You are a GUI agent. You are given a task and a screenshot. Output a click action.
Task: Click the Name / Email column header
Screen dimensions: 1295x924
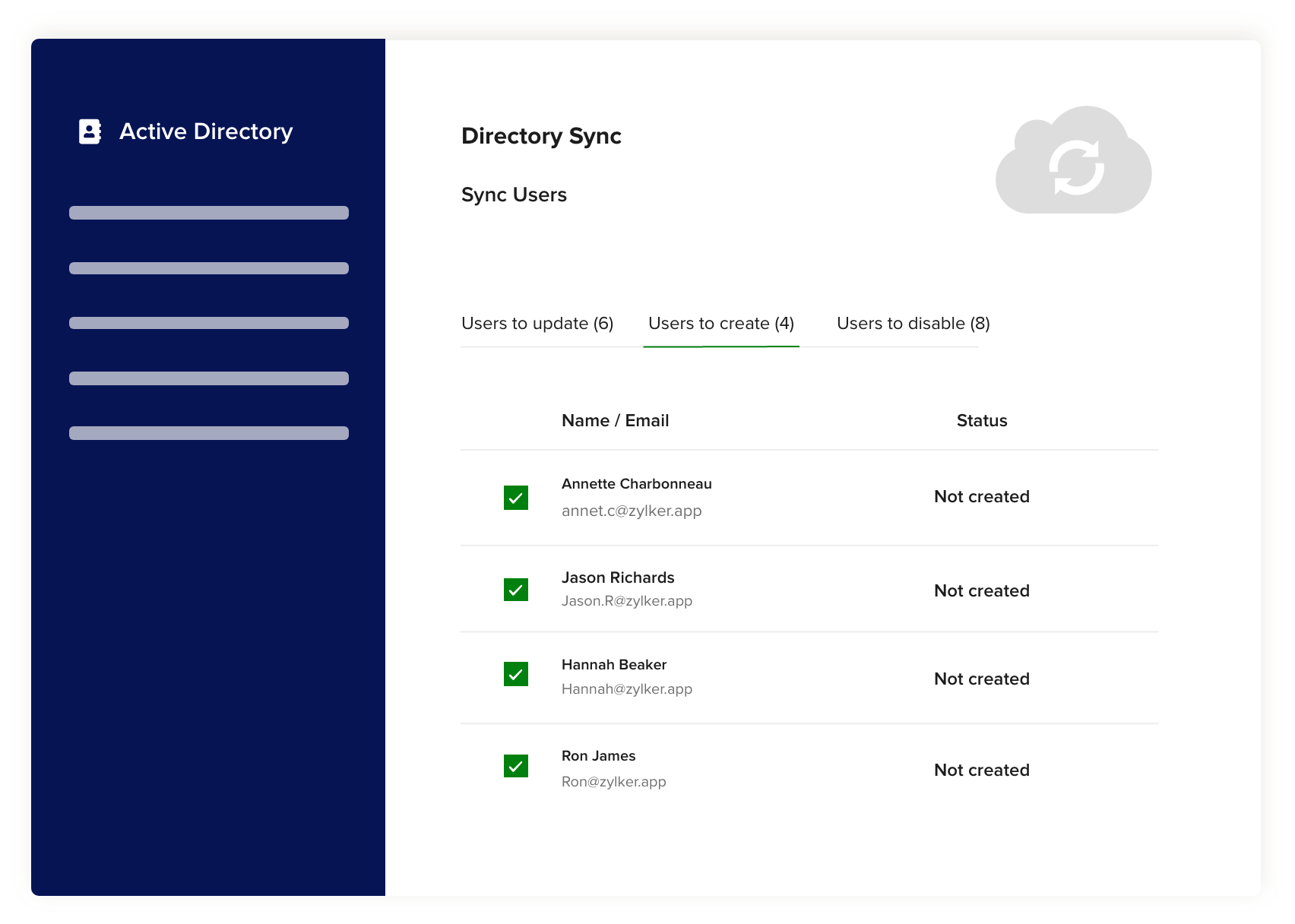[x=616, y=420]
